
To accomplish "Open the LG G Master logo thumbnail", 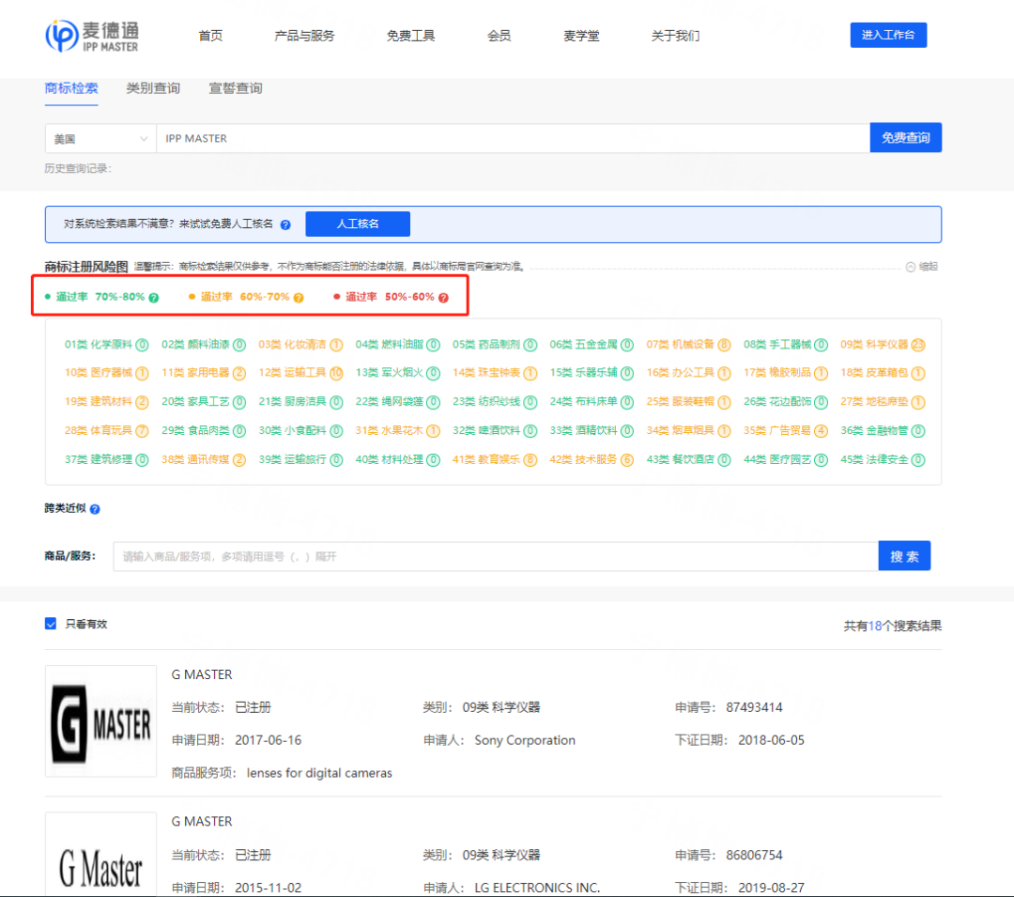I will [x=101, y=854].
